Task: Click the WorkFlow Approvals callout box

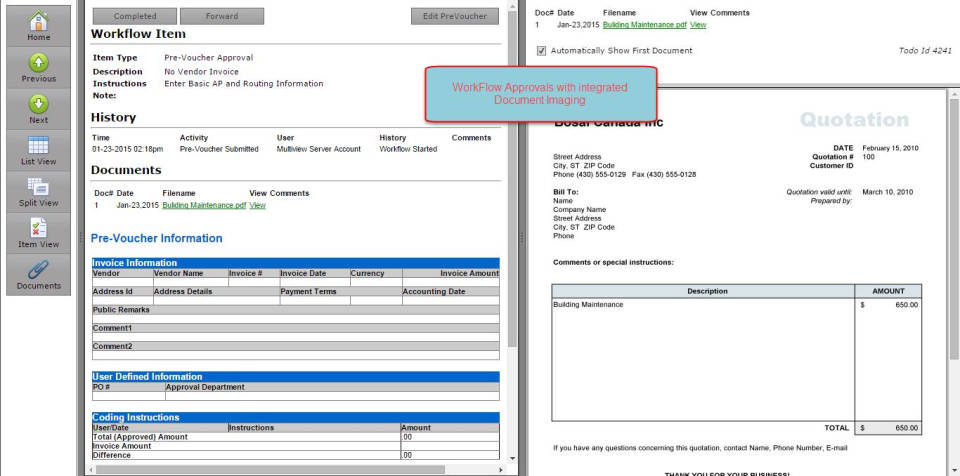Action: pyautogui.click(x=541, y=95)
